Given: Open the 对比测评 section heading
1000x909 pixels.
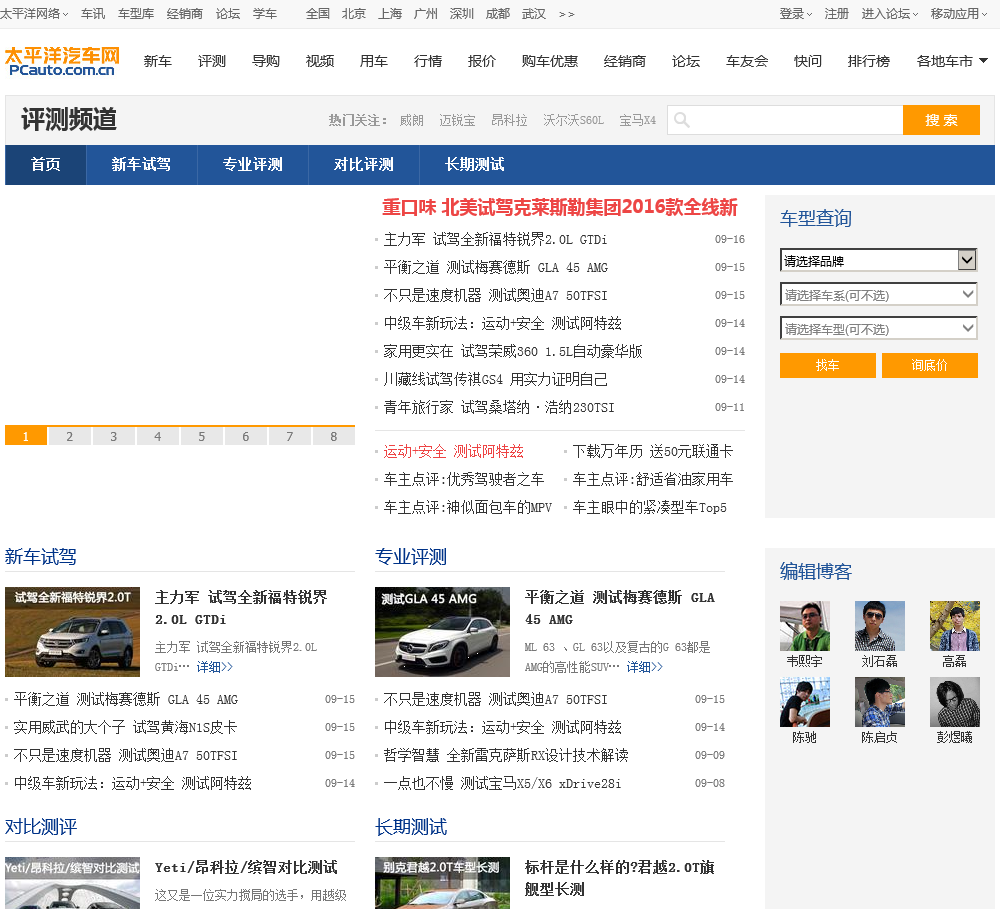Looking at the screenshot, I should click(41, 827).
